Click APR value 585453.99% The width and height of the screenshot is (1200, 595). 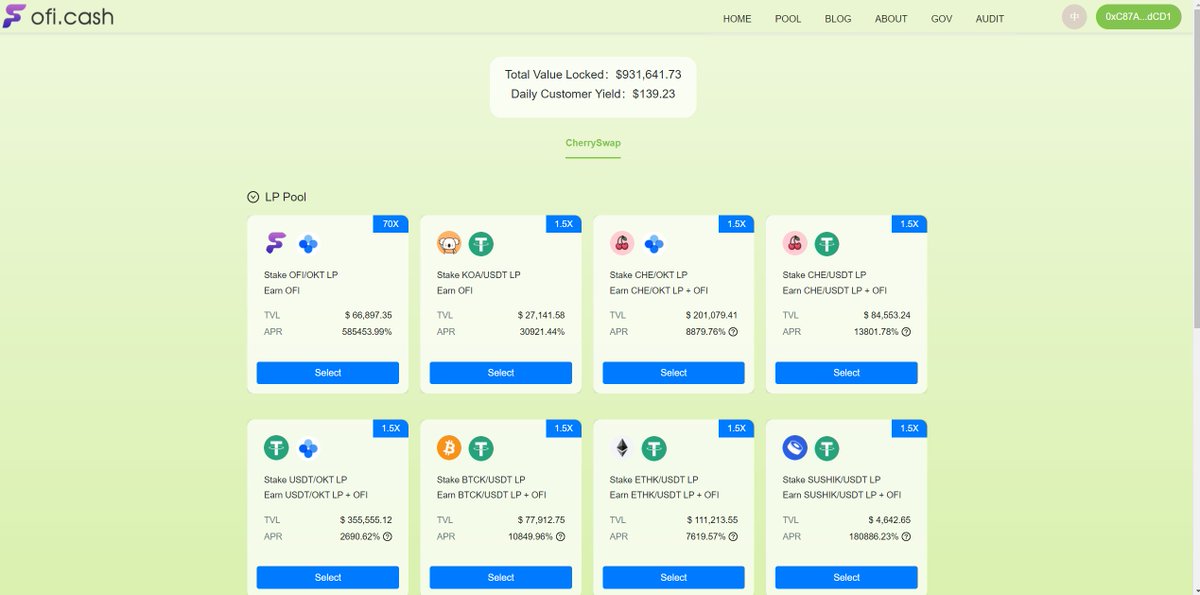(x=367, y=332)
